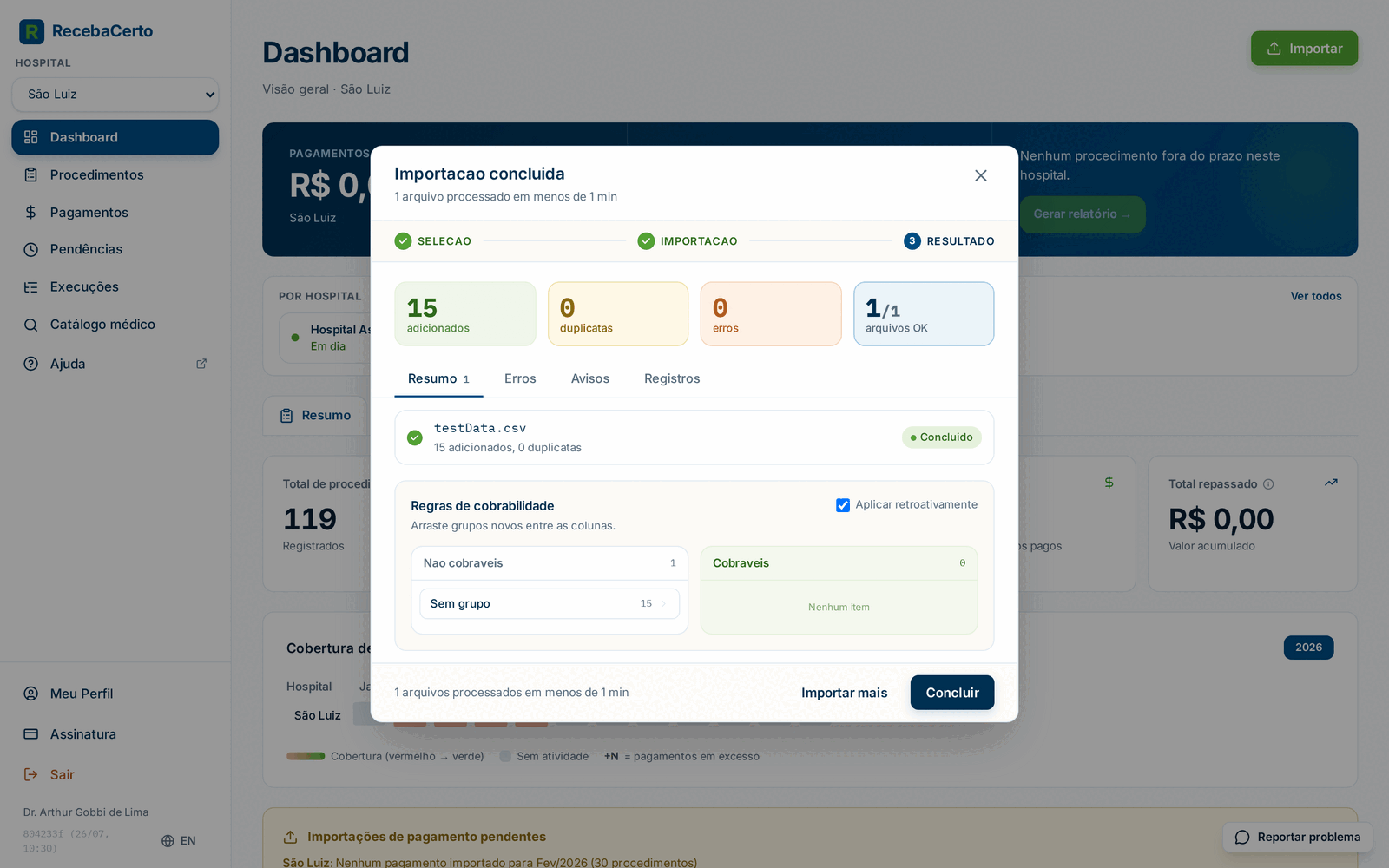The height and width of the screenshot is (868, 1389).
Task: Click the 0 erros stat card
Action: 771,314
